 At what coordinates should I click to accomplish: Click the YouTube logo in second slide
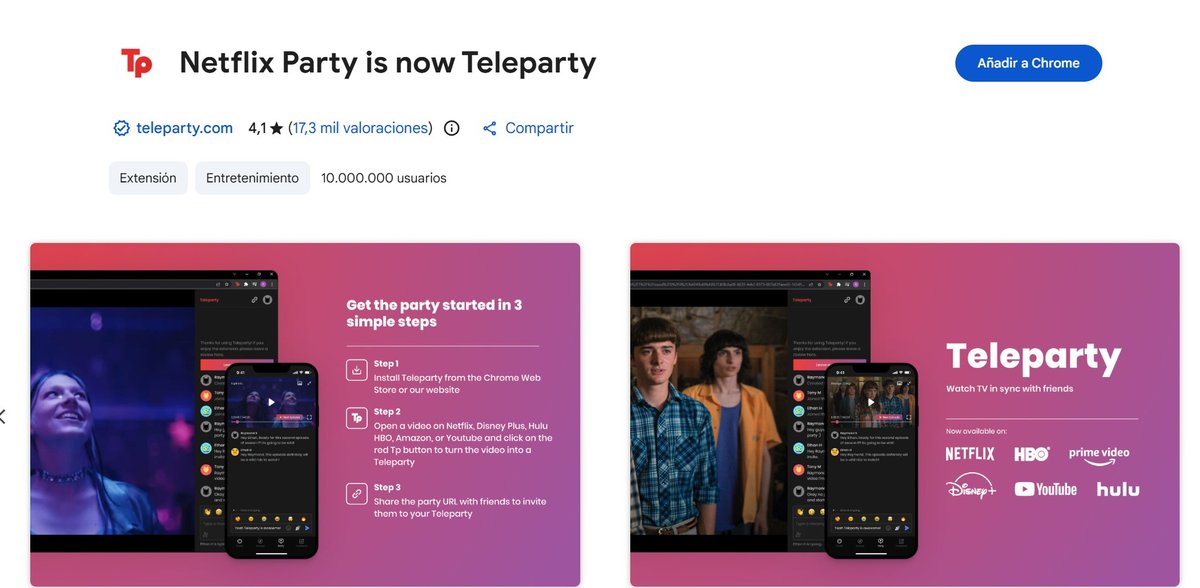pyautogui.click(x=1046, y=489)
